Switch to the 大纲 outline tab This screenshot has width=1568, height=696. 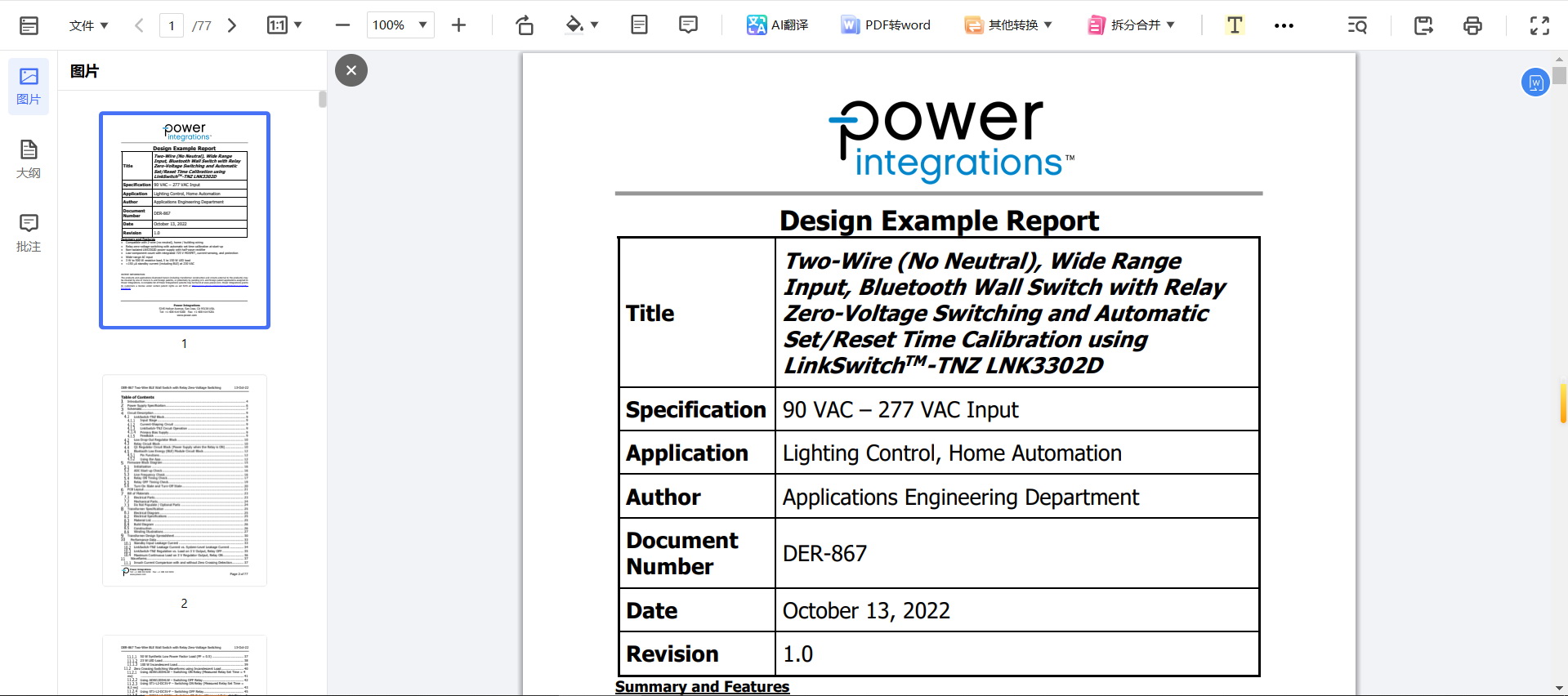click(29, 160)
